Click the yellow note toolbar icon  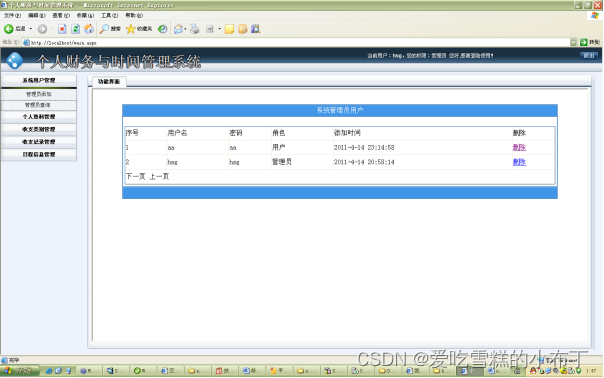pos(229,29)
